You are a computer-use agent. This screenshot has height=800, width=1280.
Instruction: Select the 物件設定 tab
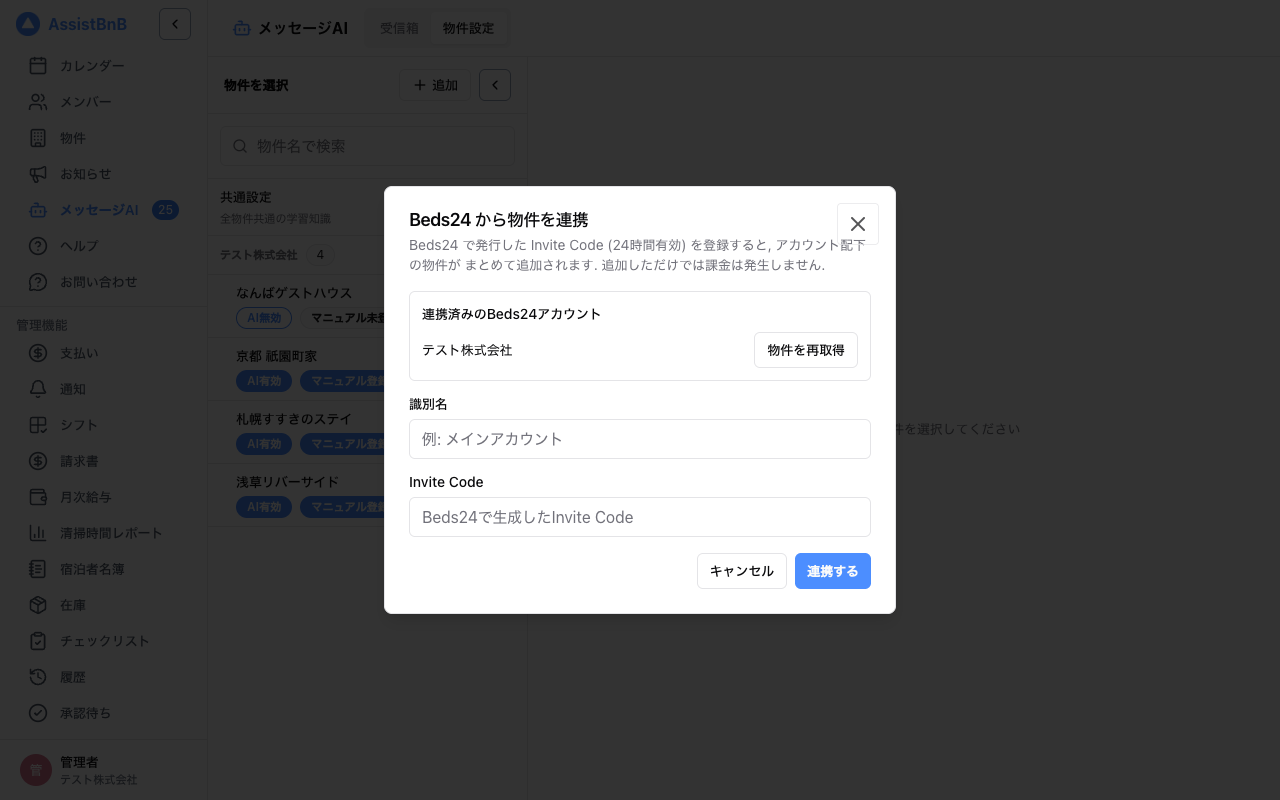coord(468,28)
